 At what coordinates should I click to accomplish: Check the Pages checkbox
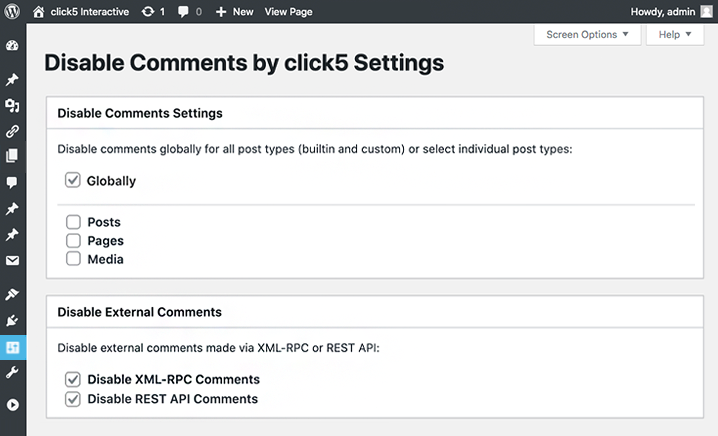click(x=73, y=240)
